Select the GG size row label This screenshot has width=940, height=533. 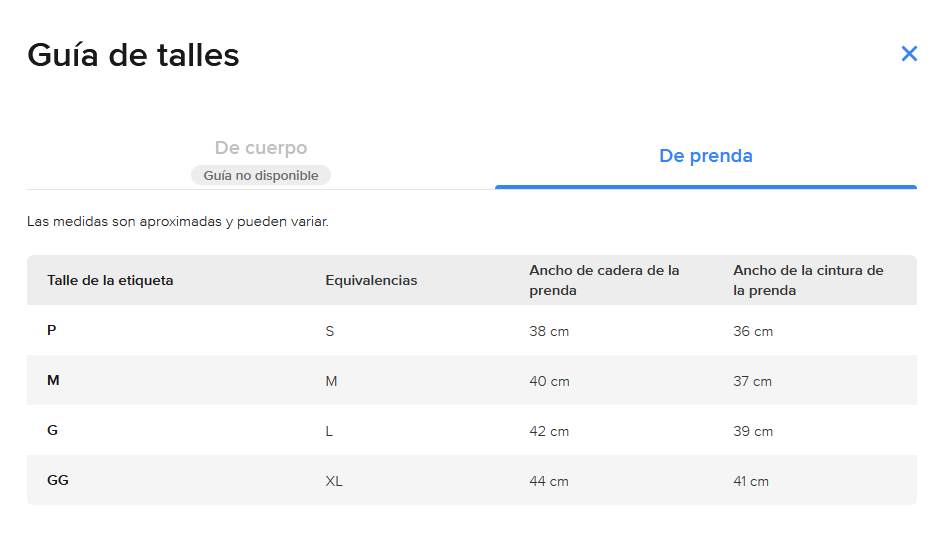(58, 480)
